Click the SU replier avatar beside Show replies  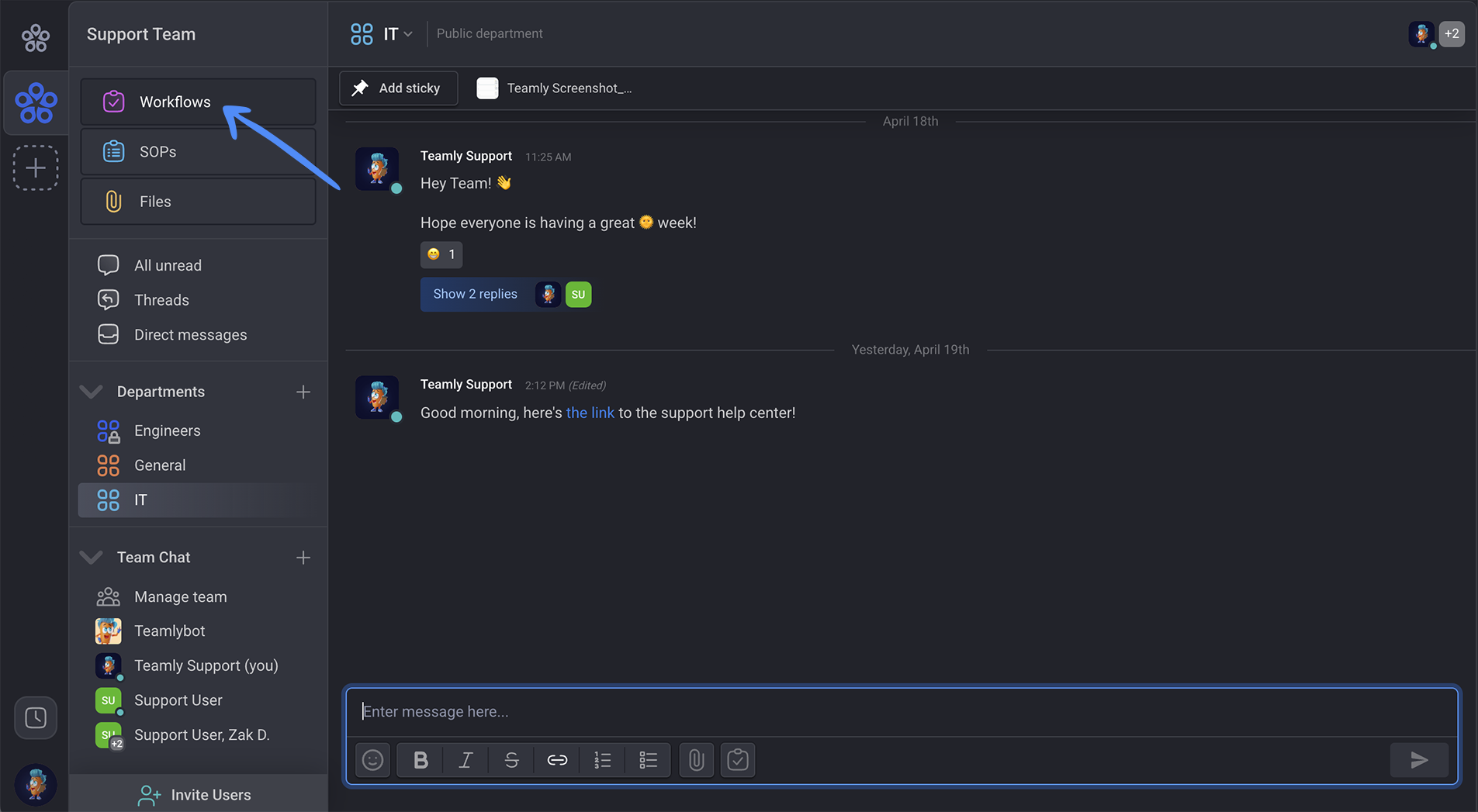578,295
